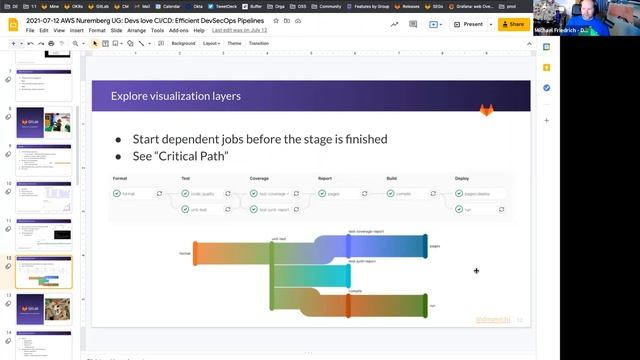Select the slide 10 thumbnail

point(44,197)
